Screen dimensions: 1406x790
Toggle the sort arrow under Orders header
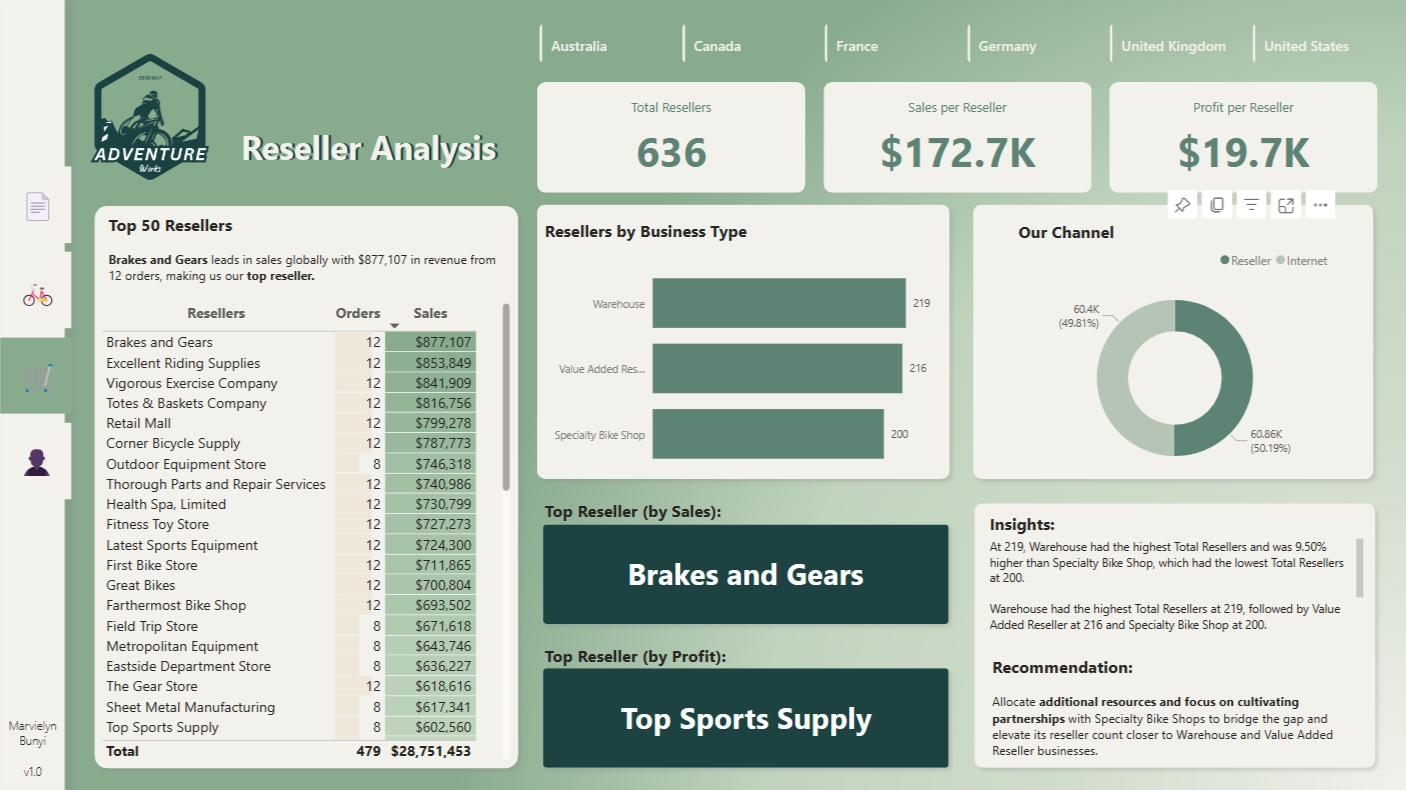pos(394,326)
